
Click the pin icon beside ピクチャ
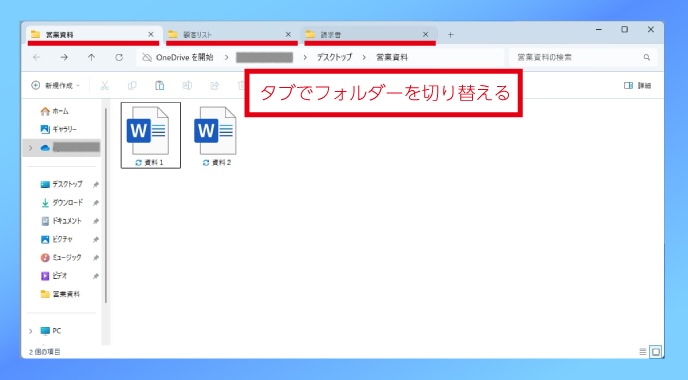[x=96, y=240]
